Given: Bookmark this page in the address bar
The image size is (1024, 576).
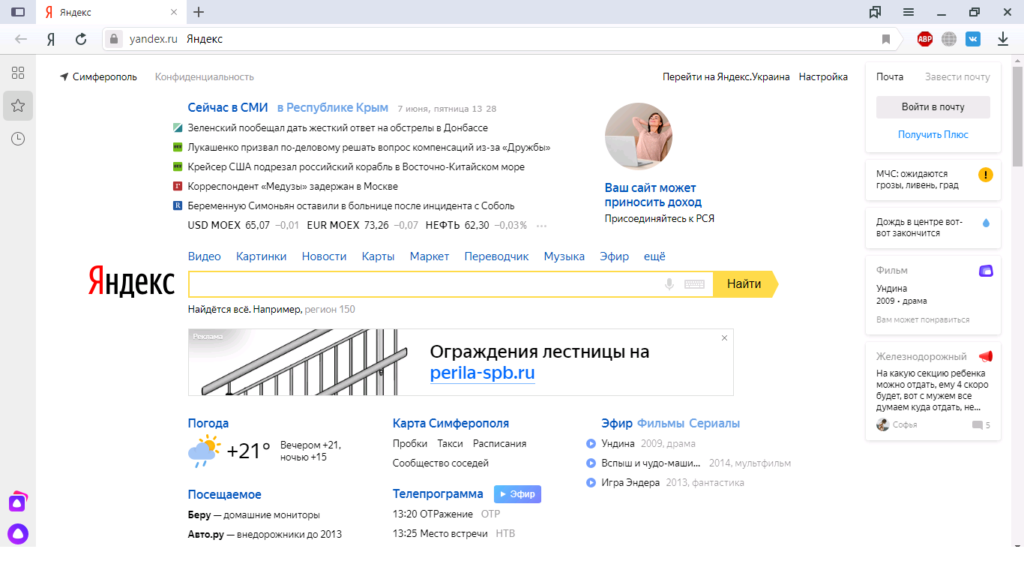Looking at the screenshot, I should click(886, 39).
